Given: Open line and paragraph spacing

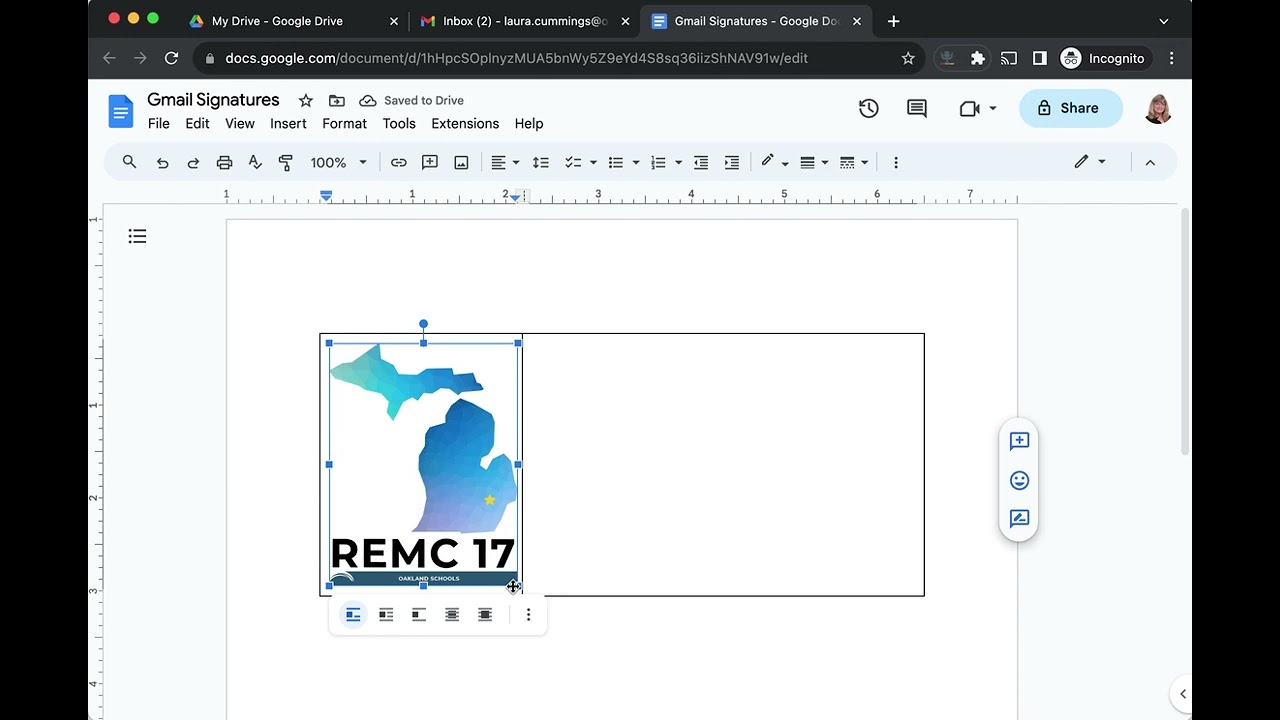Looking at the screenshot, I should [x=540, y=162].
